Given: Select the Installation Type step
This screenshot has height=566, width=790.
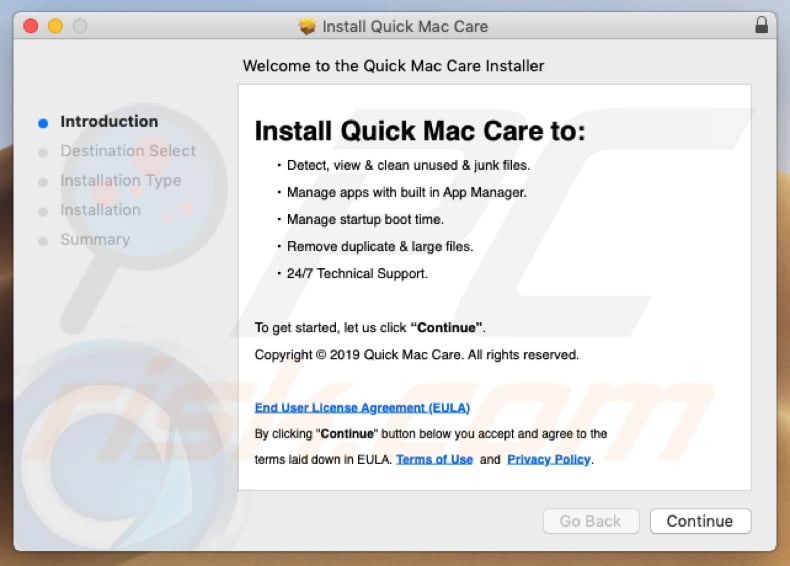Looking at the screenshot, I should point(121,180).
